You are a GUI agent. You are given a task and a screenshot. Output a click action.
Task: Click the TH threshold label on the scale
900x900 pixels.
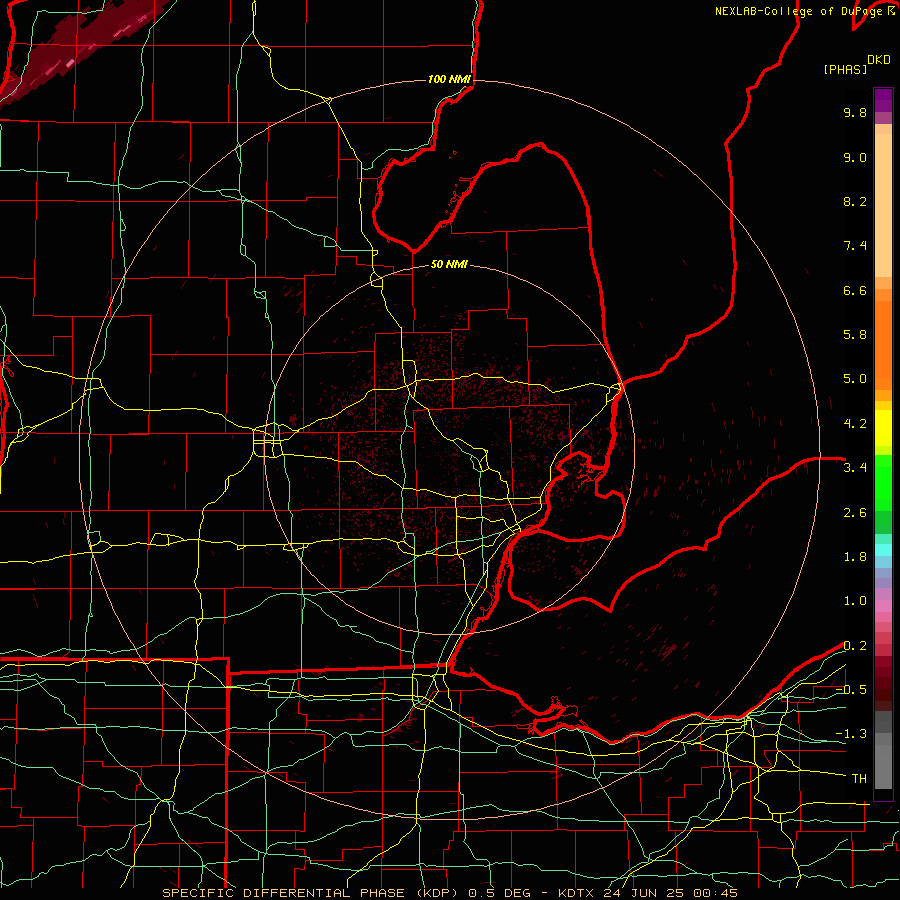[859, 779]
